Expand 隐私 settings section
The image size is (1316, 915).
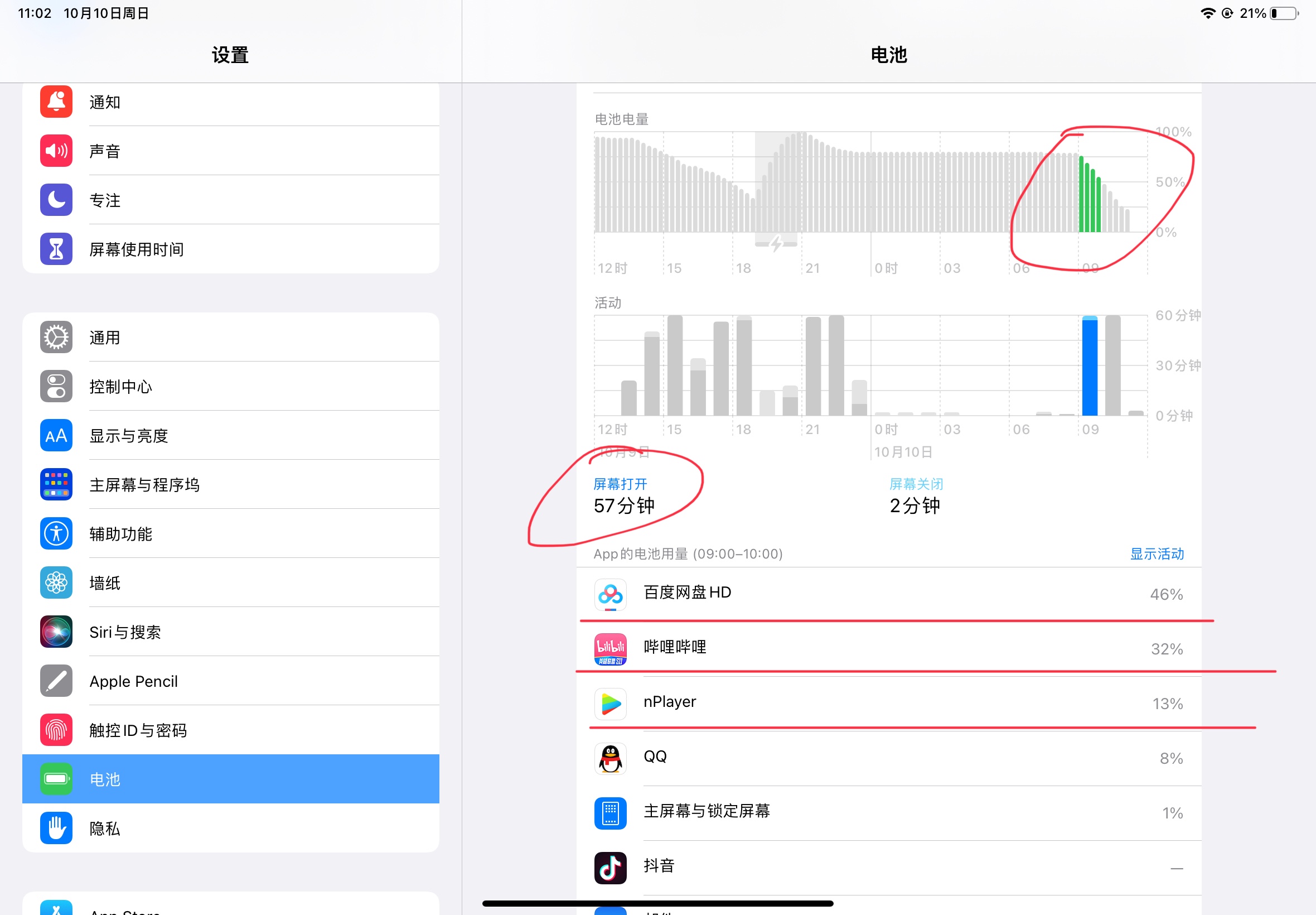(231, 827)
